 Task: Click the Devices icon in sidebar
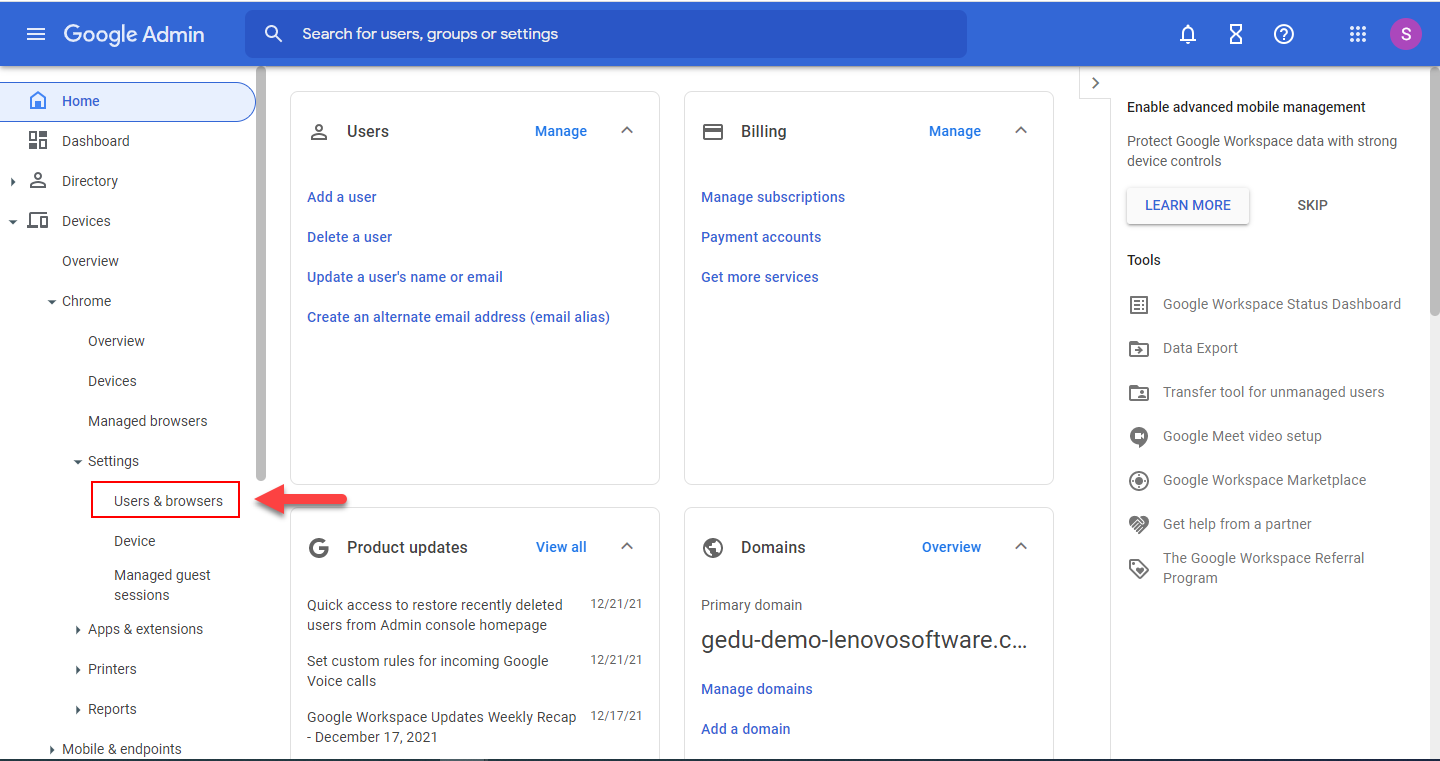[x=38, y=221]
